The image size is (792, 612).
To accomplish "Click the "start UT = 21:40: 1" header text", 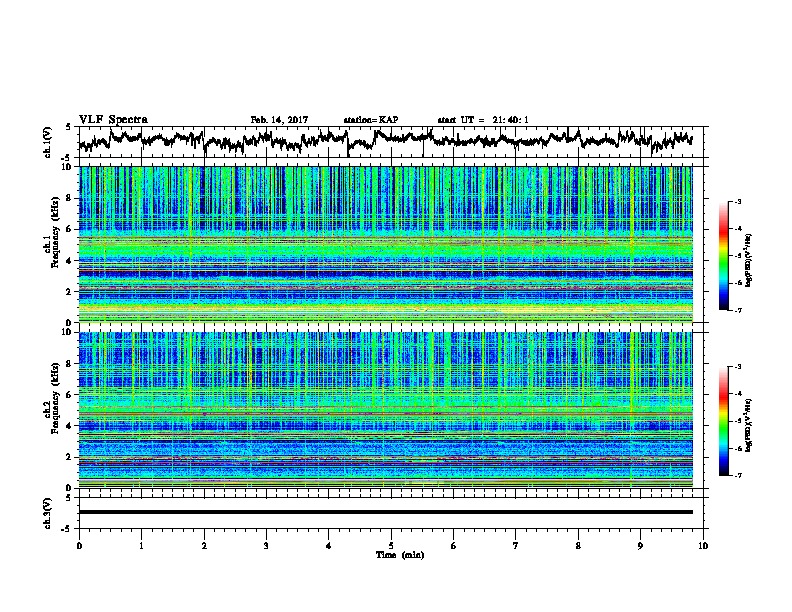I will point(483,120).
